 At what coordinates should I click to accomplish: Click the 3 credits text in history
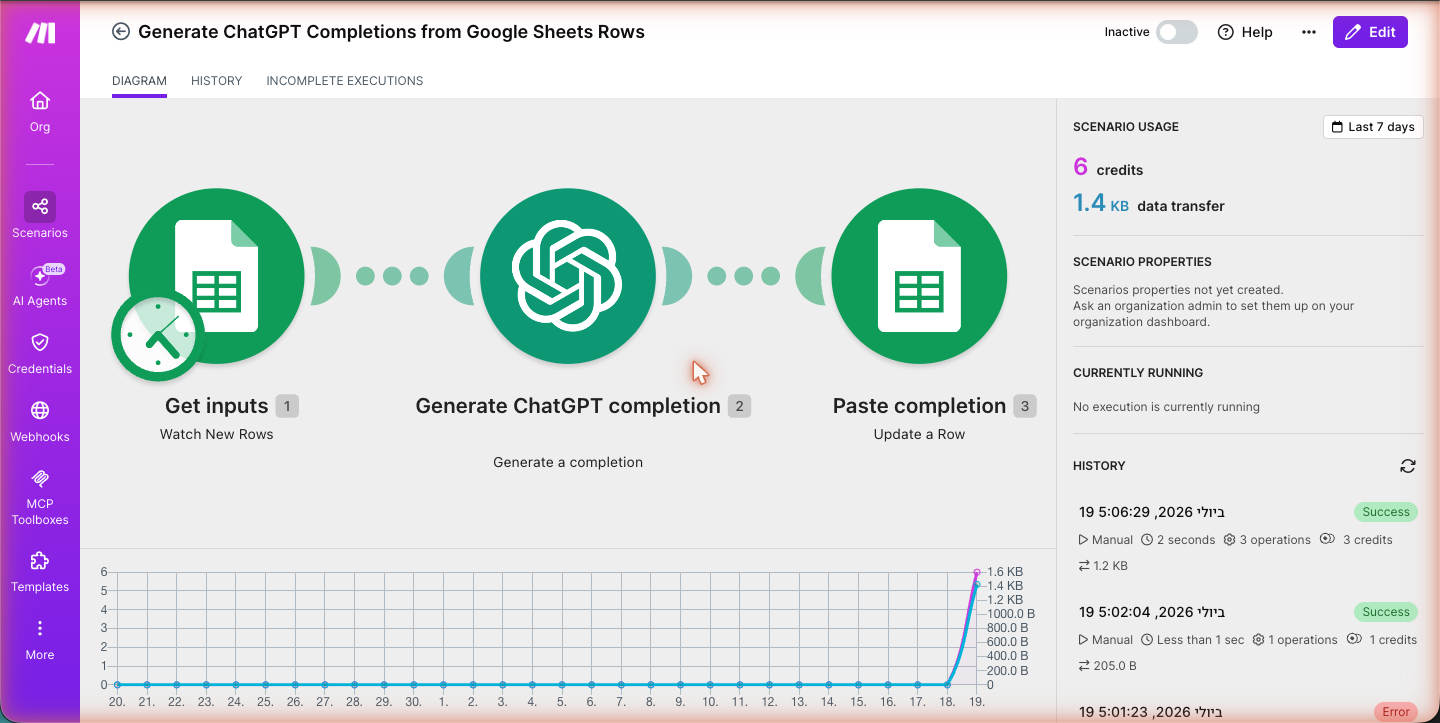(1367, 540)
